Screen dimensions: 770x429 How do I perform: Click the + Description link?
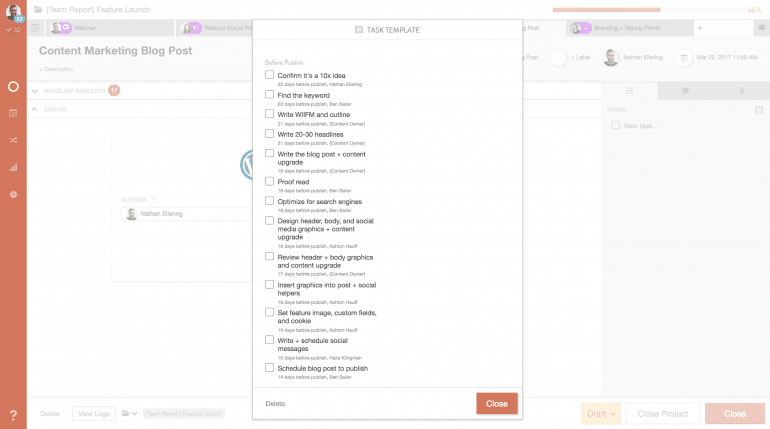pyautogui.click(x=56, y=69)
